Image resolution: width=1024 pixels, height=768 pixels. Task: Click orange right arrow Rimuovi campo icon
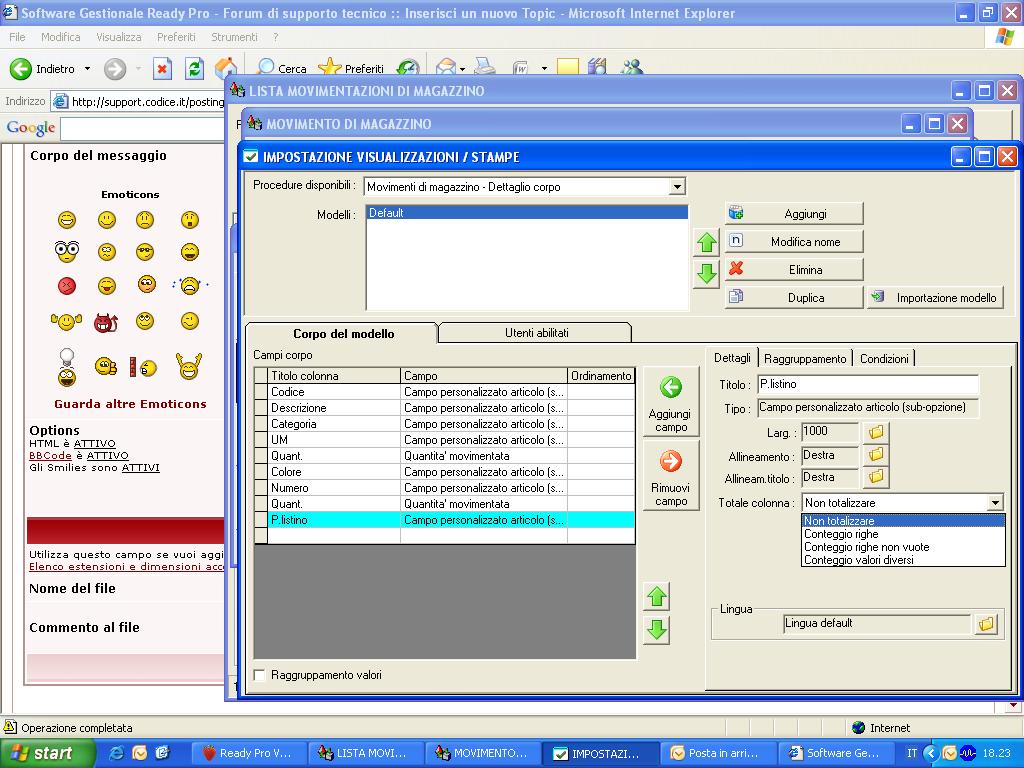(670, 462)
